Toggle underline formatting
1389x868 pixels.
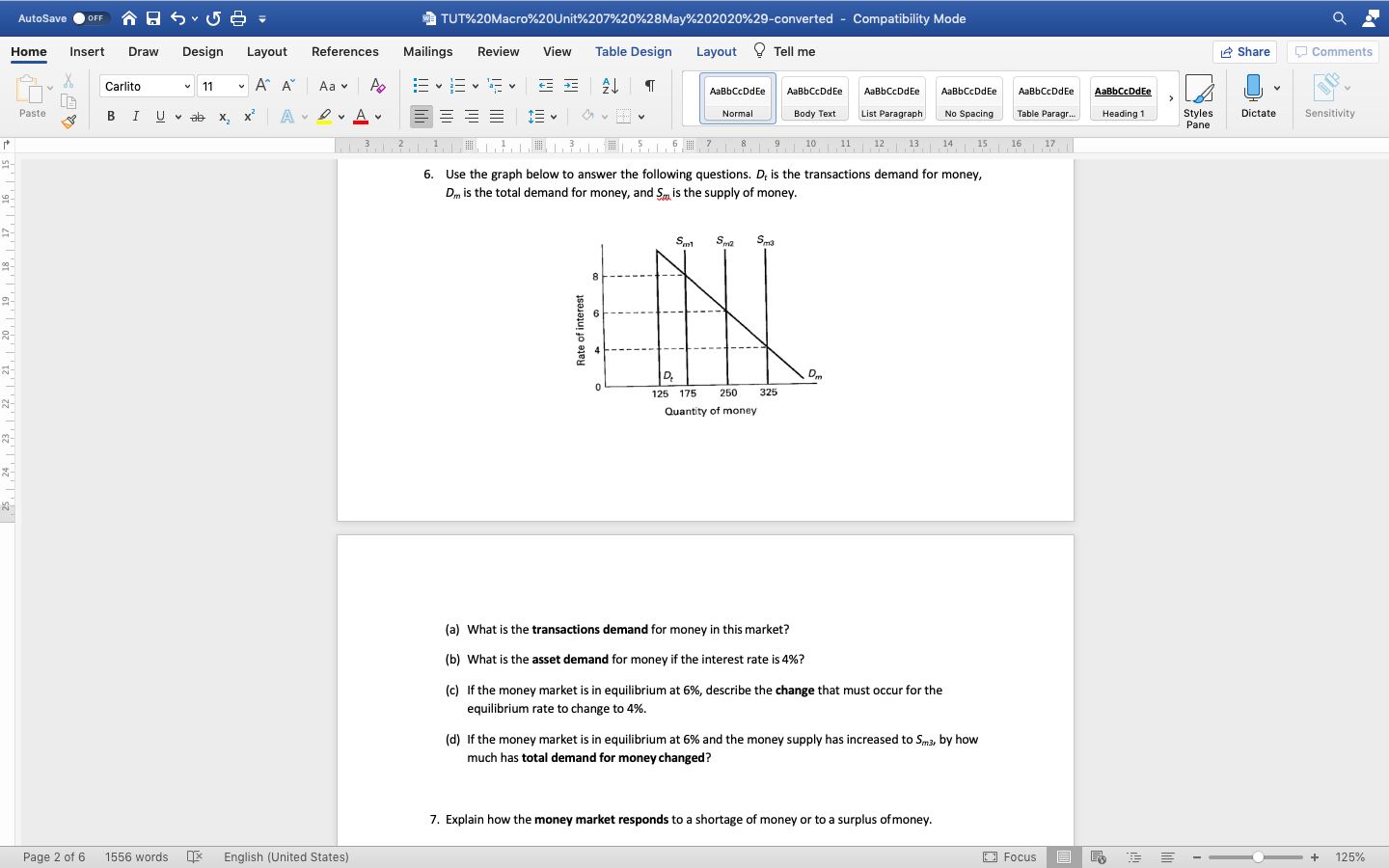[x=160, y=117]
